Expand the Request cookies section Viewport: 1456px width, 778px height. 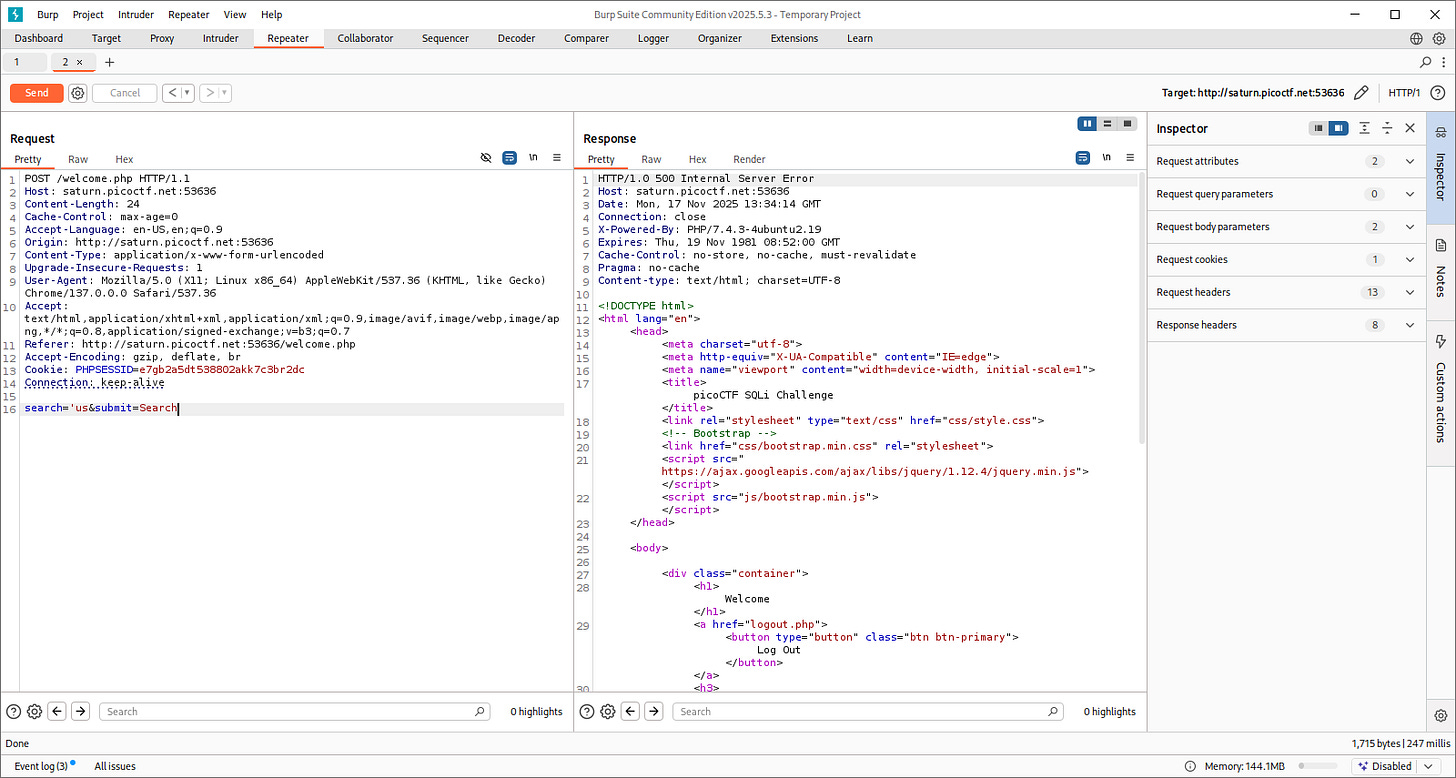pos(1410,259)
